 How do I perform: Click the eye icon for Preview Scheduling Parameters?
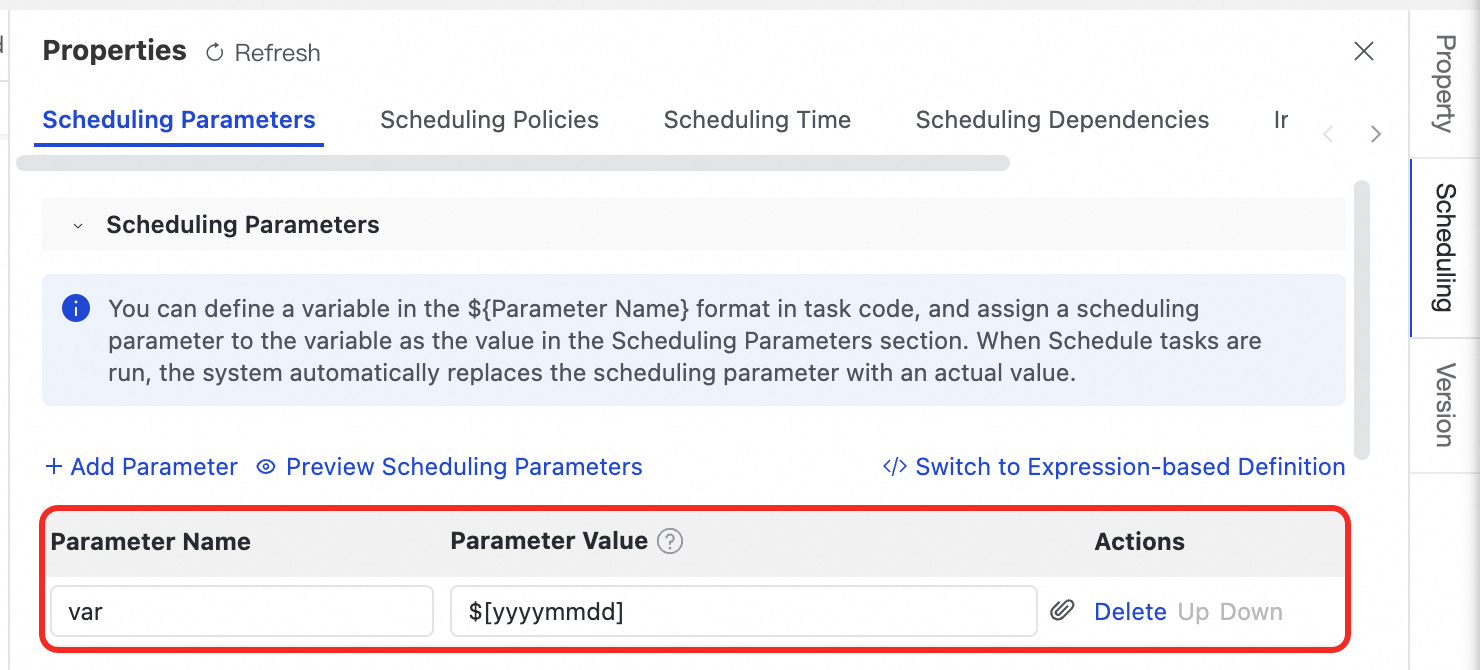pyautogui.click(x=265, y=467)
